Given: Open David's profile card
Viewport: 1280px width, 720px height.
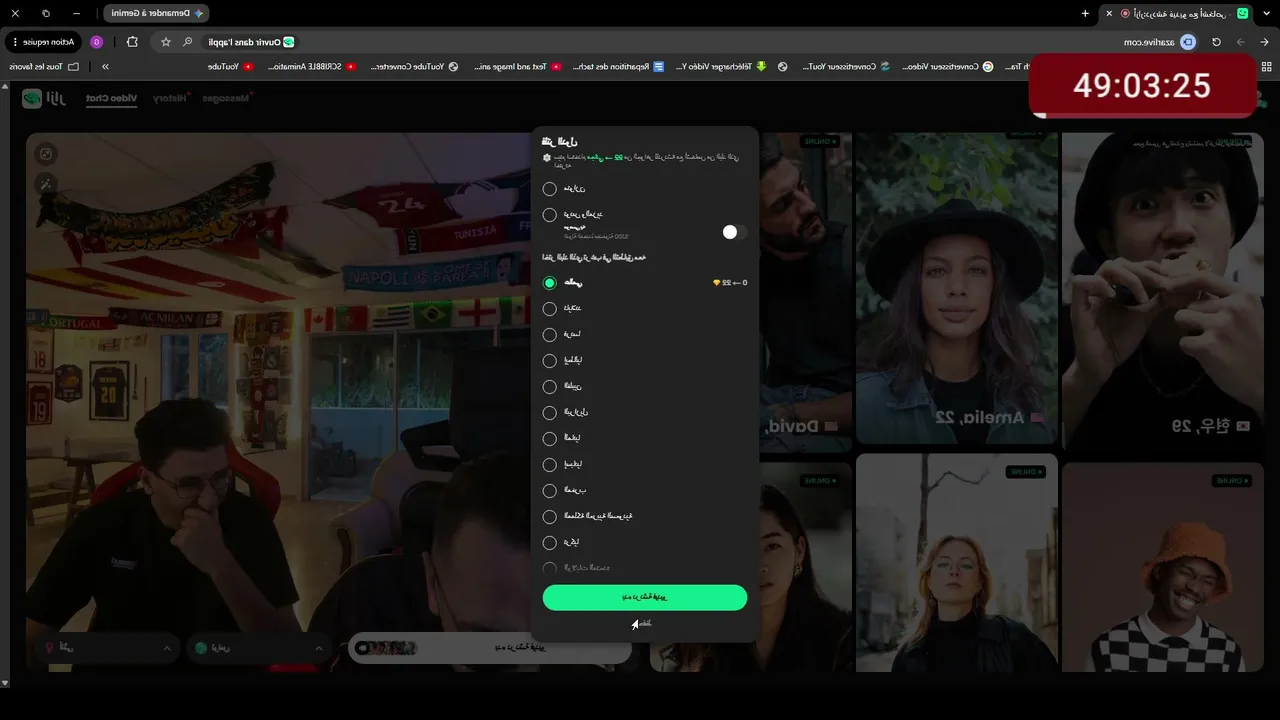Looking at the screenshot, I should click(805, 288).
